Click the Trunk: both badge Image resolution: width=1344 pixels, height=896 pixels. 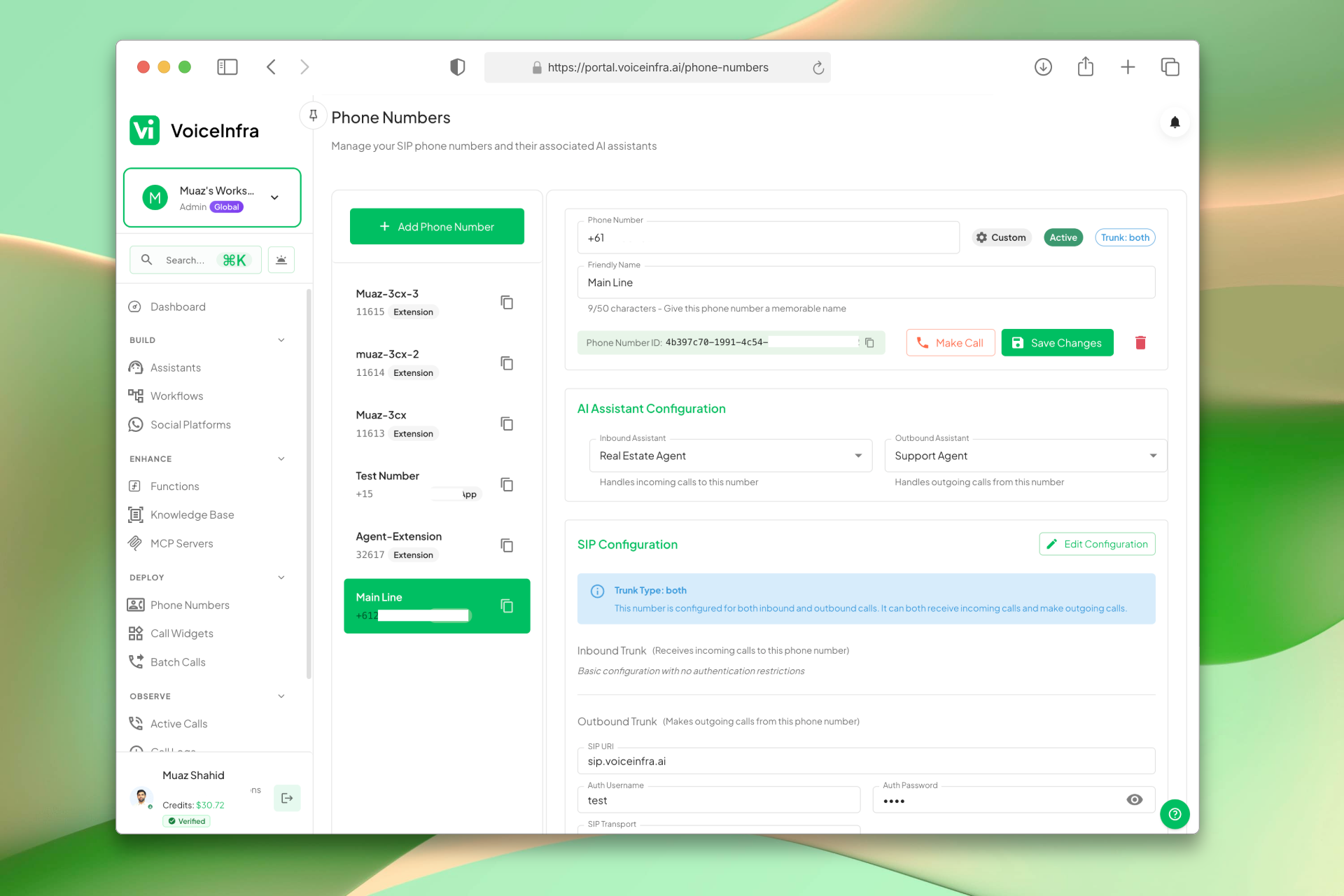tap(1125, 237)
